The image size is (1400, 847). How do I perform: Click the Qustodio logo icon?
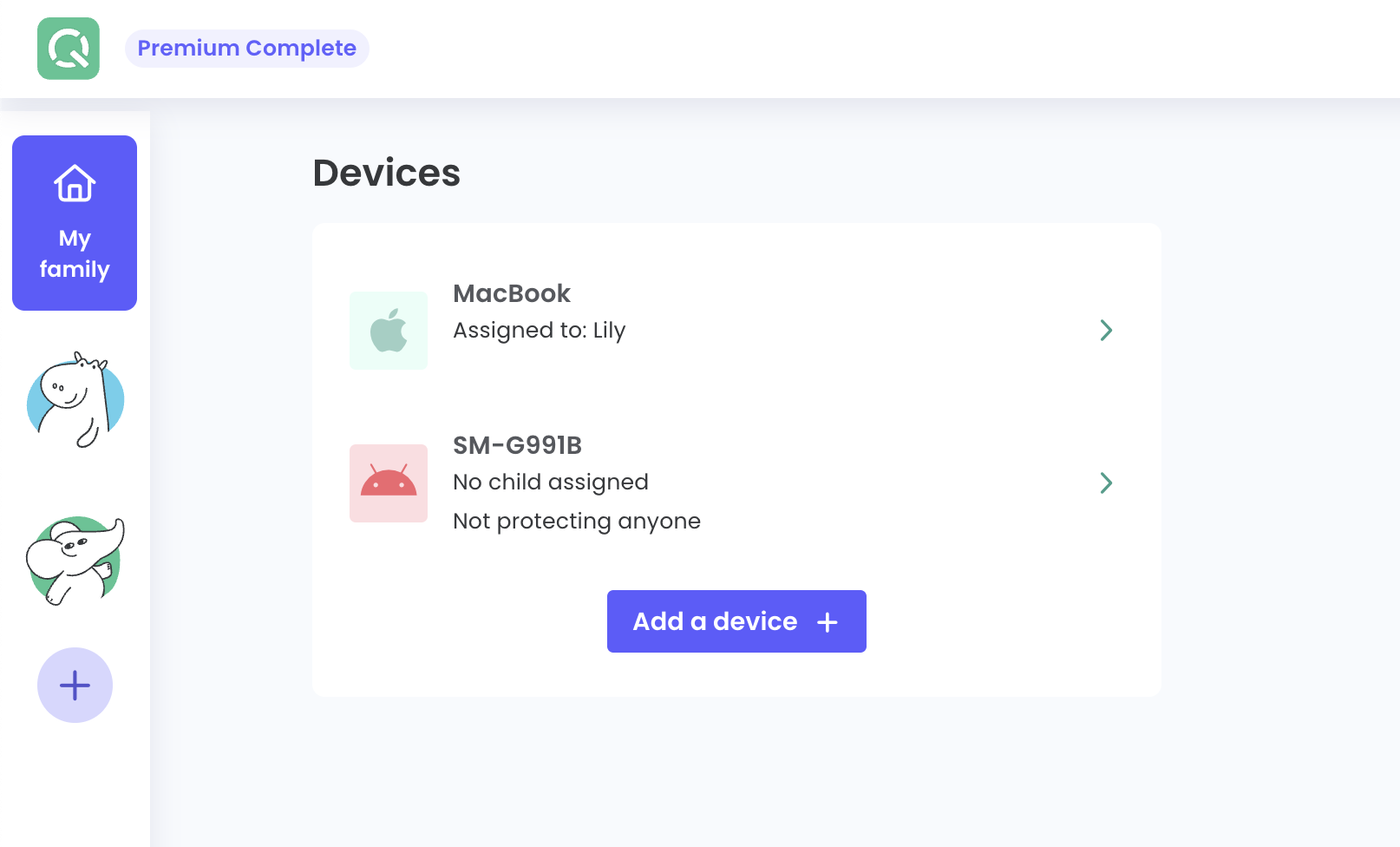coord(69,49)
